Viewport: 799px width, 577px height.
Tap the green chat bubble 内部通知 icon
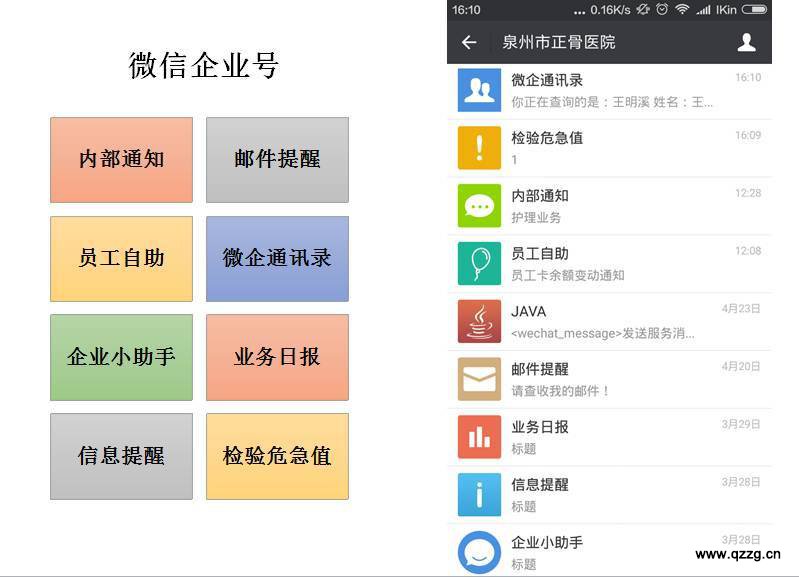(x=479, y=206)
